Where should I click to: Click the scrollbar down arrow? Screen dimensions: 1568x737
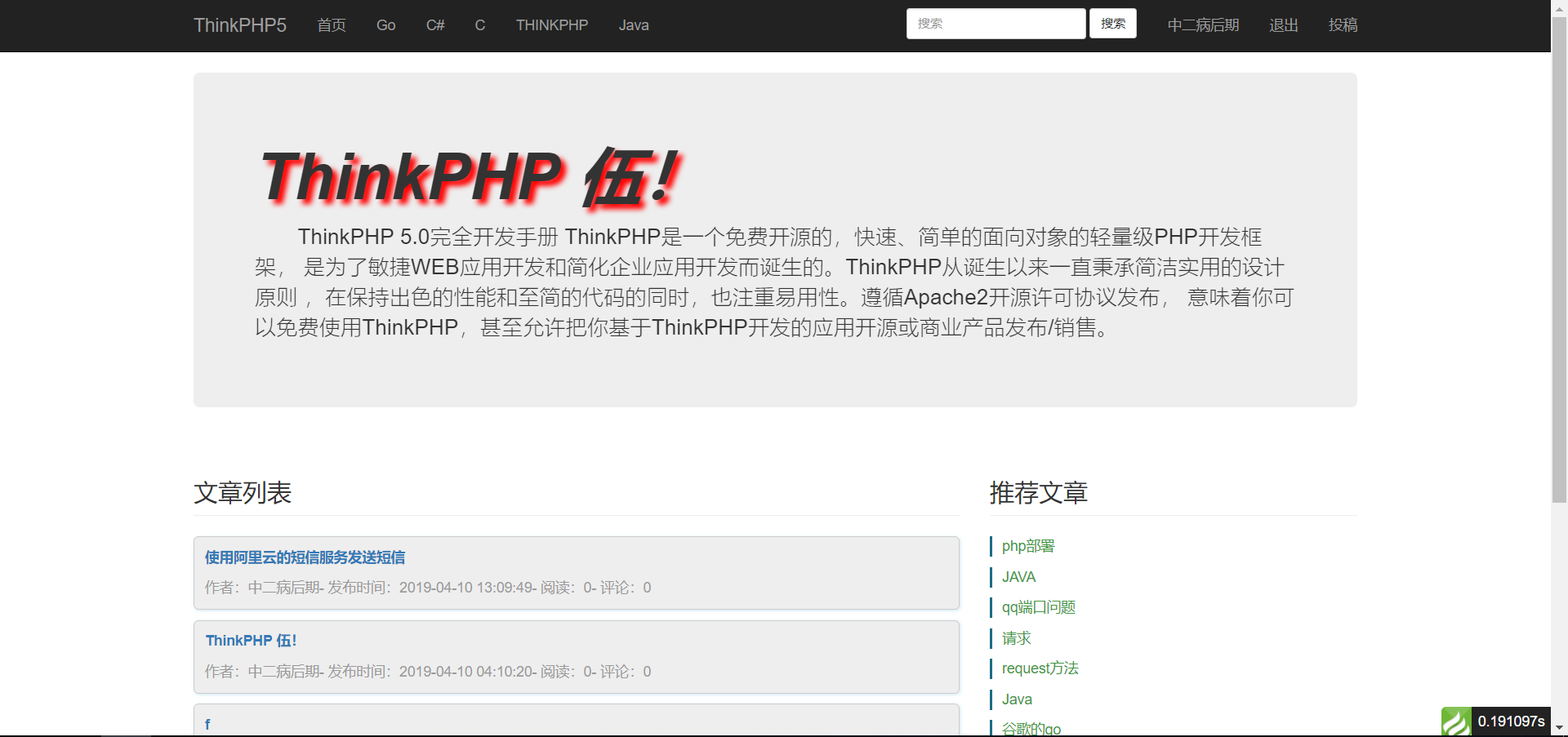1559,727
